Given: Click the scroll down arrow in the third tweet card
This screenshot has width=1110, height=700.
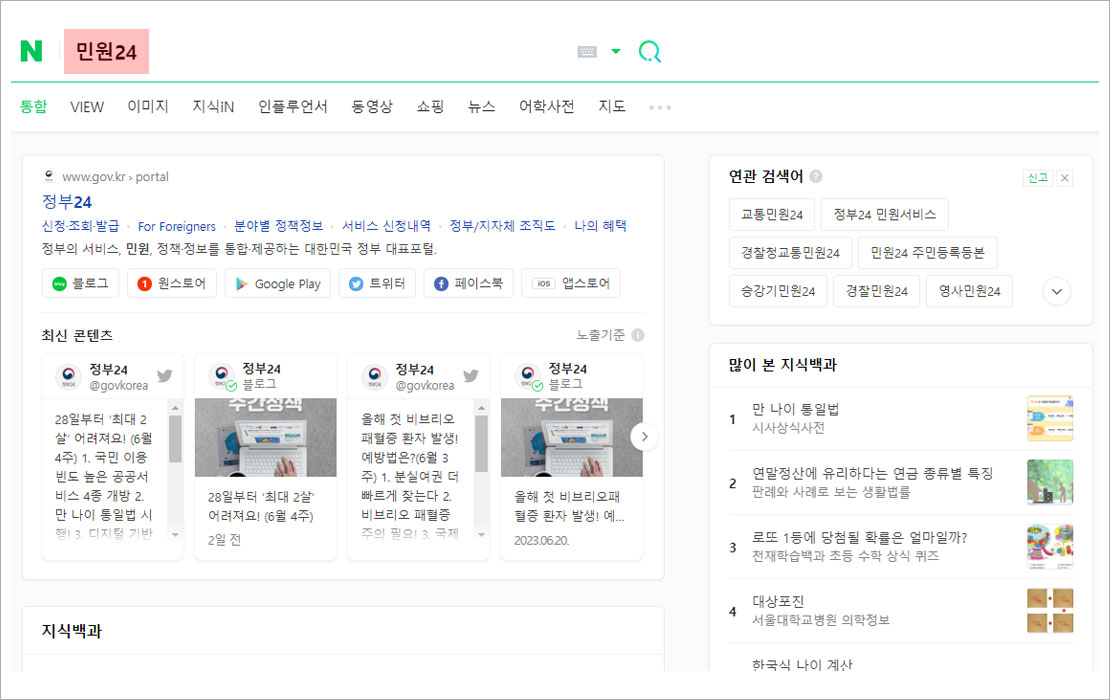Looking at the screenshot, I should [x=481, y=535].
